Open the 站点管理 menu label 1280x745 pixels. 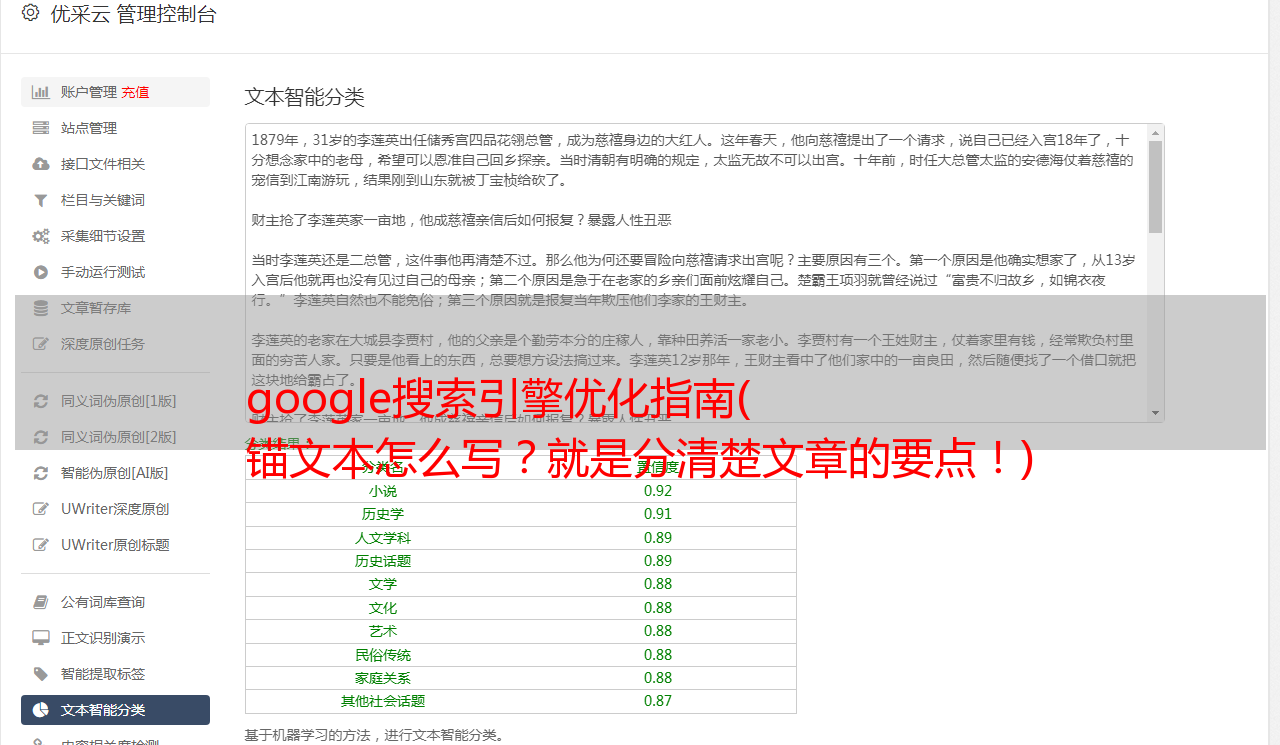pos(89,128)
